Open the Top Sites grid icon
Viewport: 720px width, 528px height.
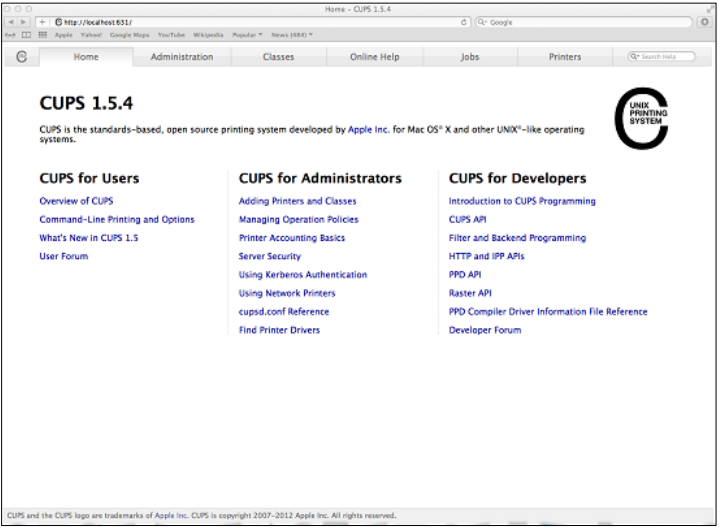click(42, 34)
